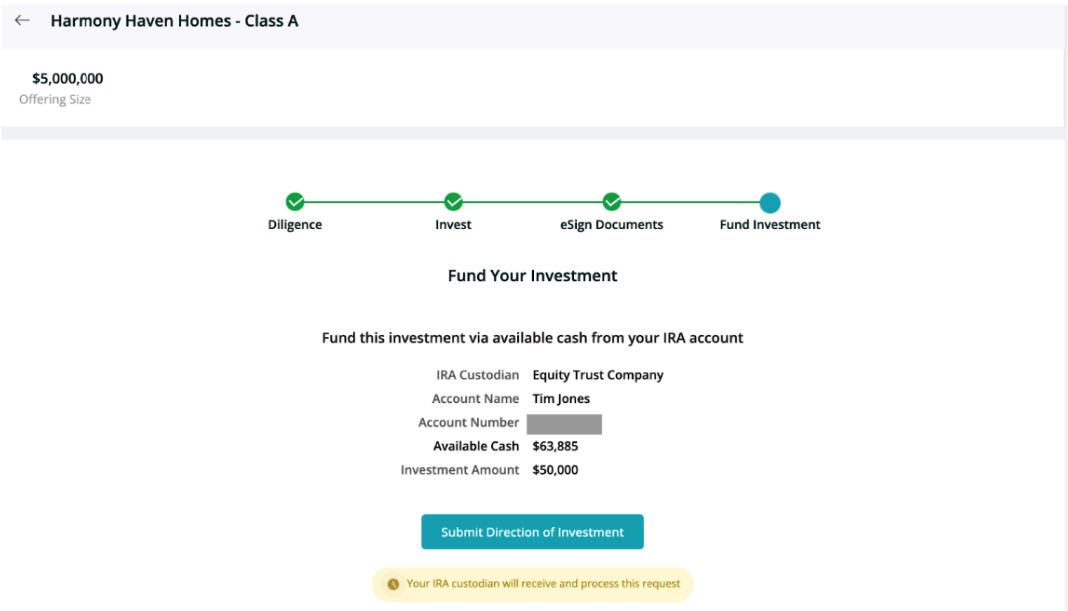Select the Fund Investment step label
Screen dimensions: 1068x611
coord(769,224)
